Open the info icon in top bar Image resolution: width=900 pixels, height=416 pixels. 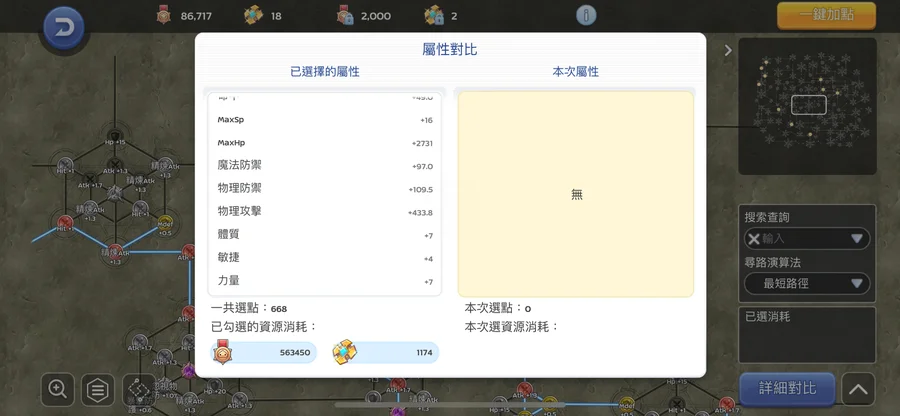pos(586,16)
